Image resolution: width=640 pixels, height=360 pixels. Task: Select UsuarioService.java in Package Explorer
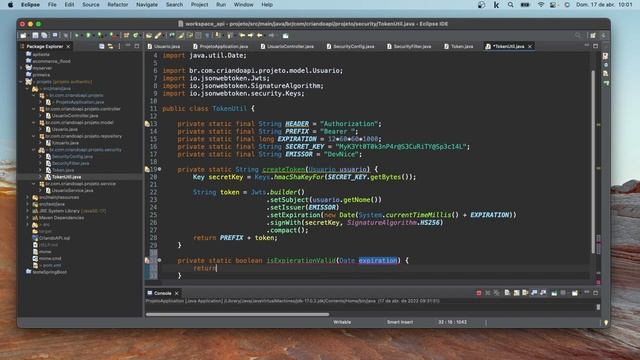point(72,190)
